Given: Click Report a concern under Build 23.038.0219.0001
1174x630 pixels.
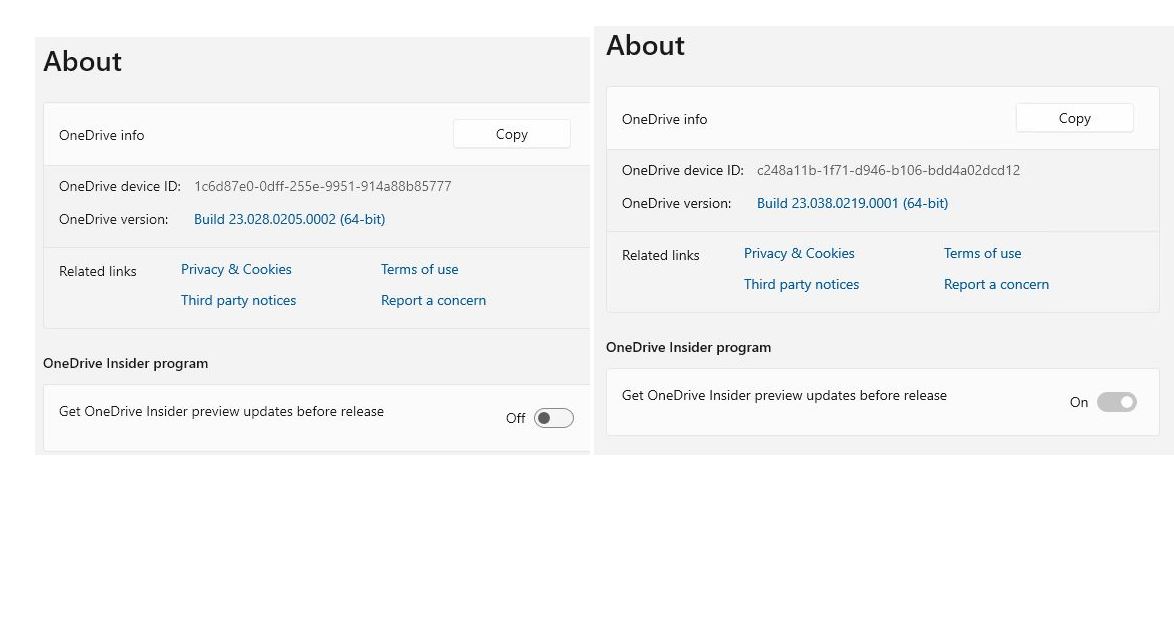Looking at the screenshot, I should click(996, 284).
